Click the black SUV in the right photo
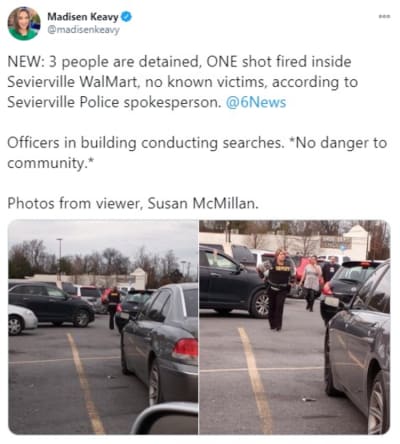Viewport: 400px width, 444px height. [234, 282]
